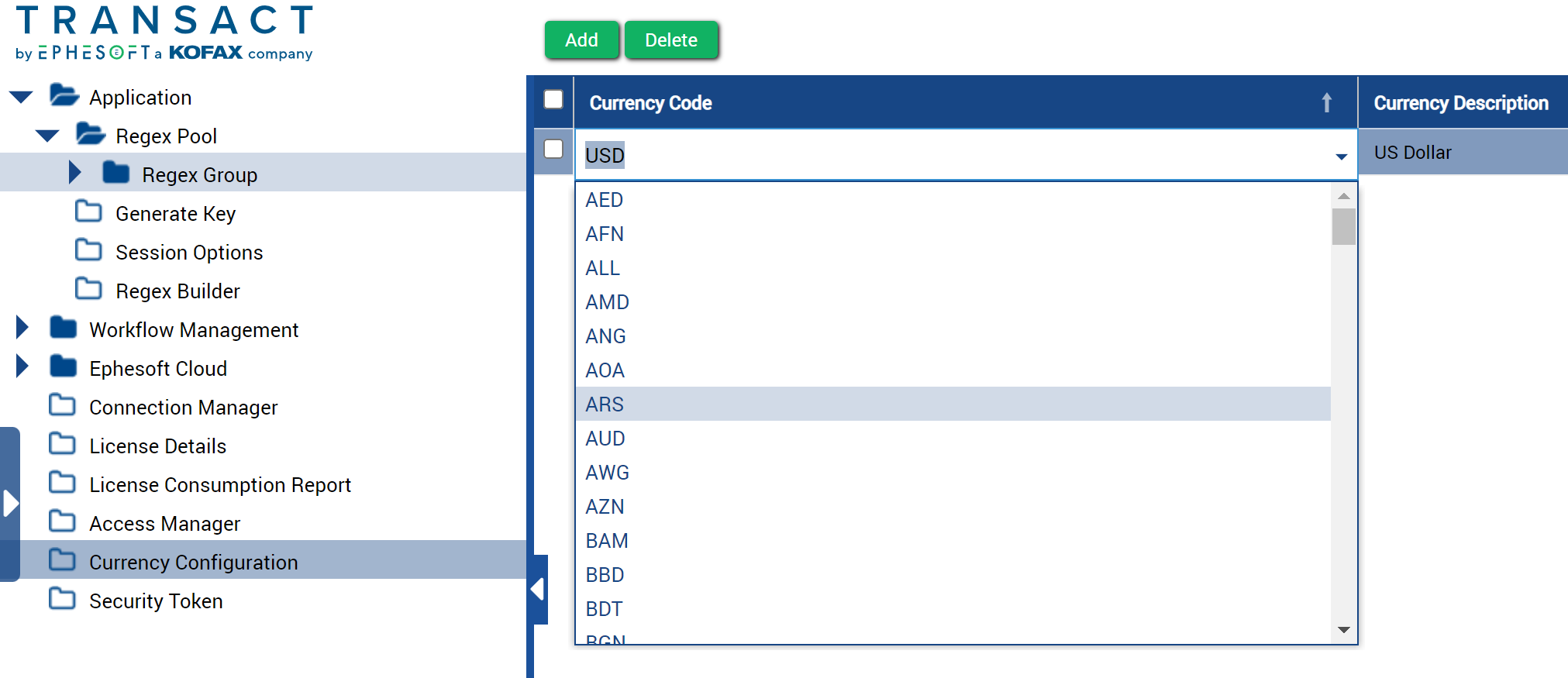Image resolution: width=1568 pixels, height=678 pixels.
Task: Expand the Workflow Management tree node
Action: [x=21, y=329]
